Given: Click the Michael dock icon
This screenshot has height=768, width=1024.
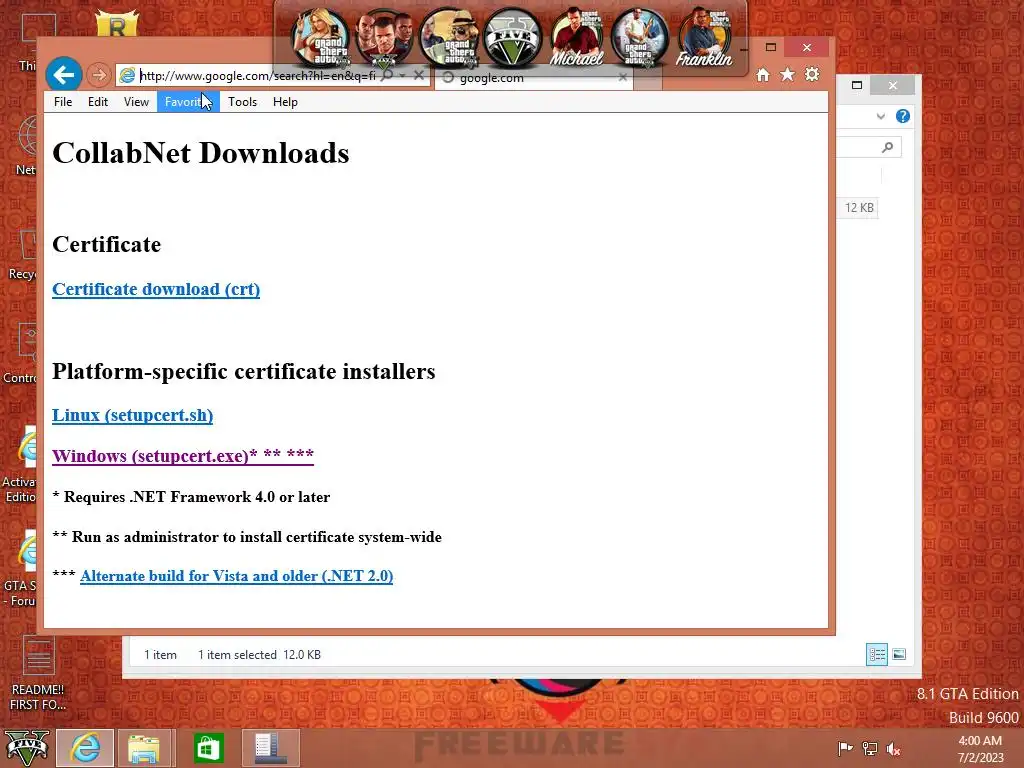Looking at the screenshot, I should coord(576,37).
